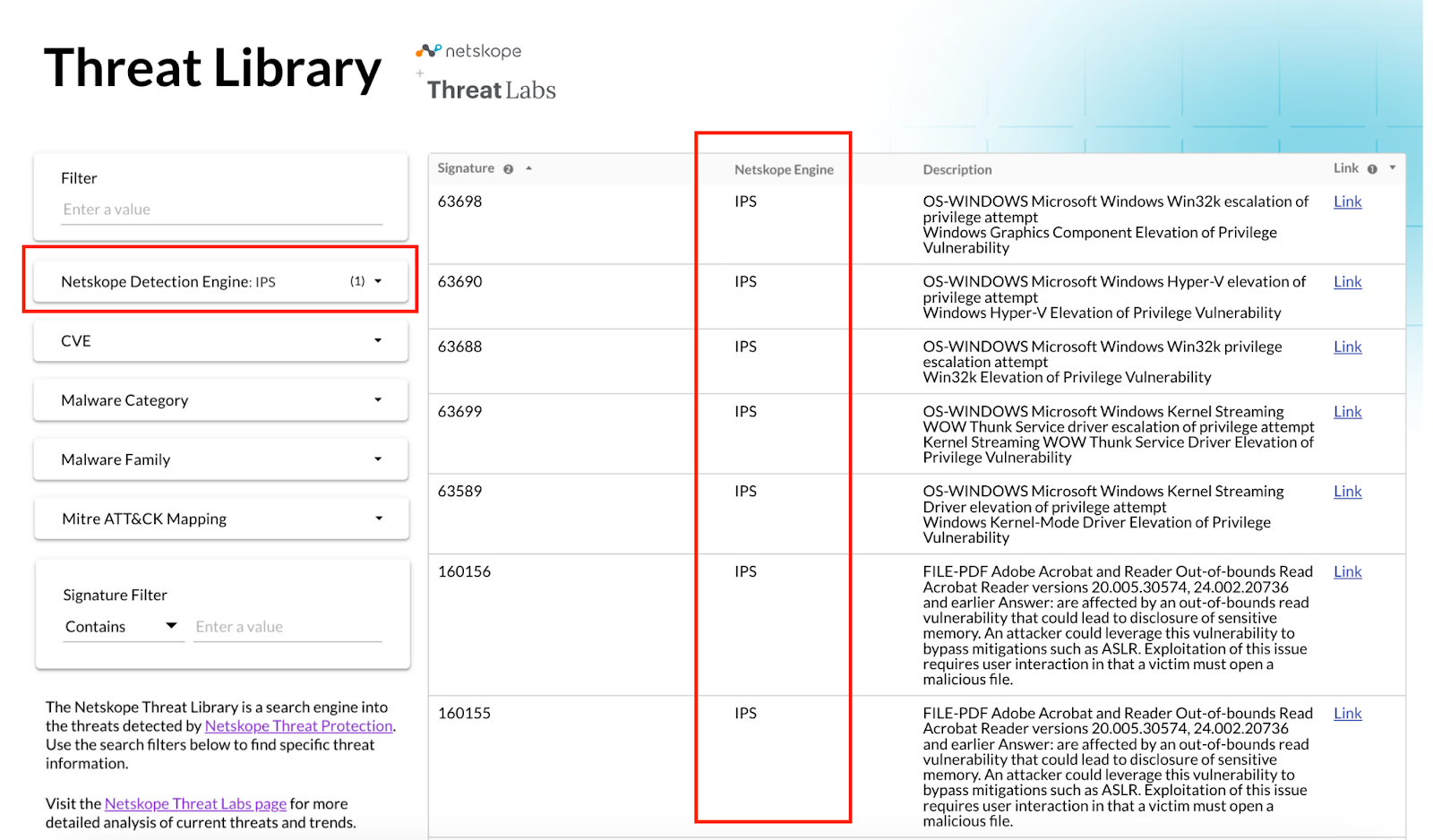Sort ascending by Signature arrow
The image size is (1433, 840).
[528, 168]
